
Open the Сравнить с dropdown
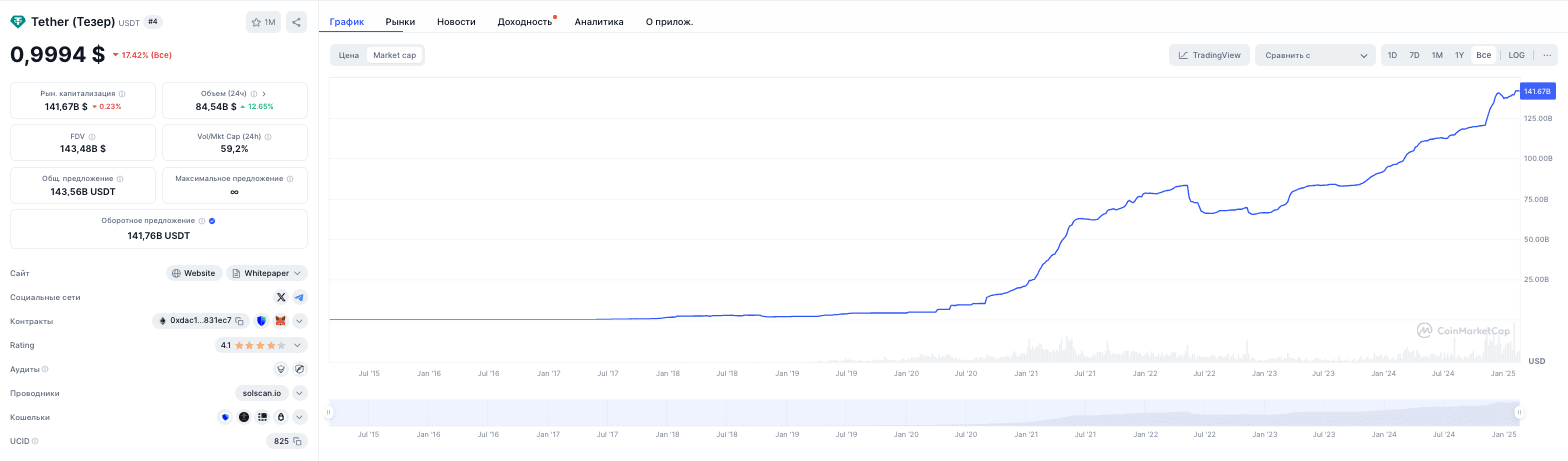(x=1315, y=55)
